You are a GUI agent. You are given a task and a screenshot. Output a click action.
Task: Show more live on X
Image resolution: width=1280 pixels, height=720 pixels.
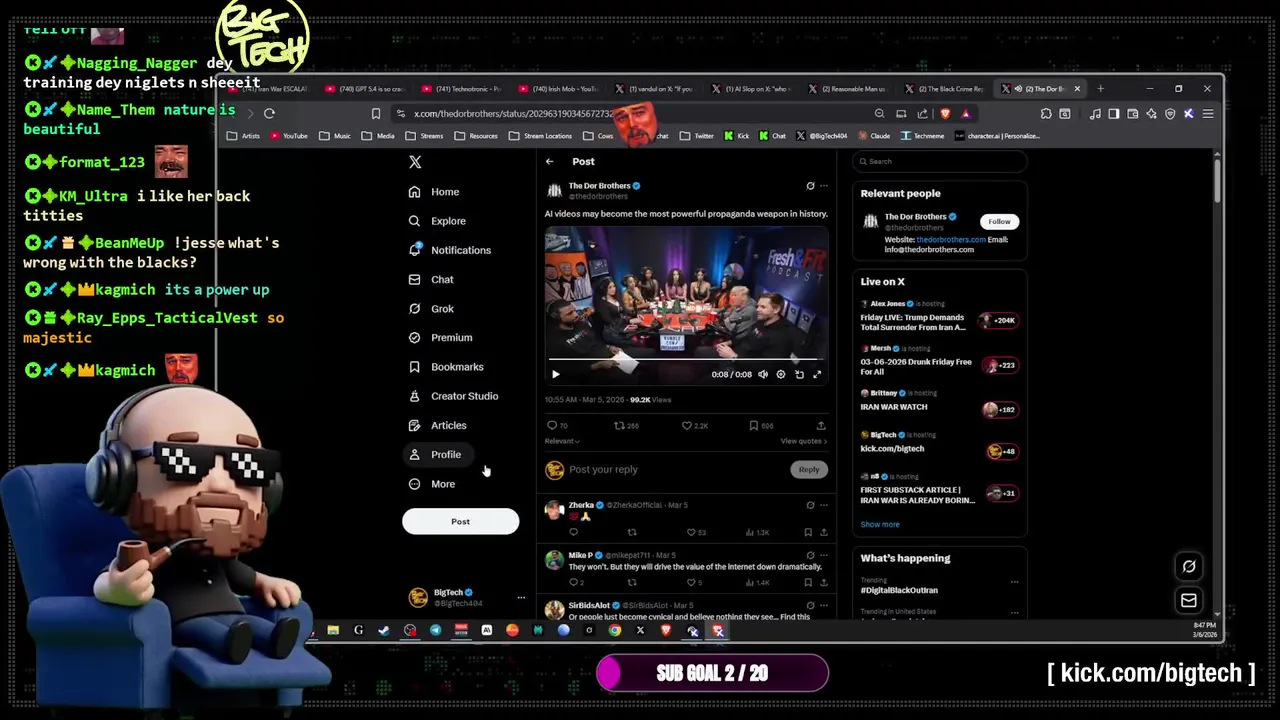880,525
